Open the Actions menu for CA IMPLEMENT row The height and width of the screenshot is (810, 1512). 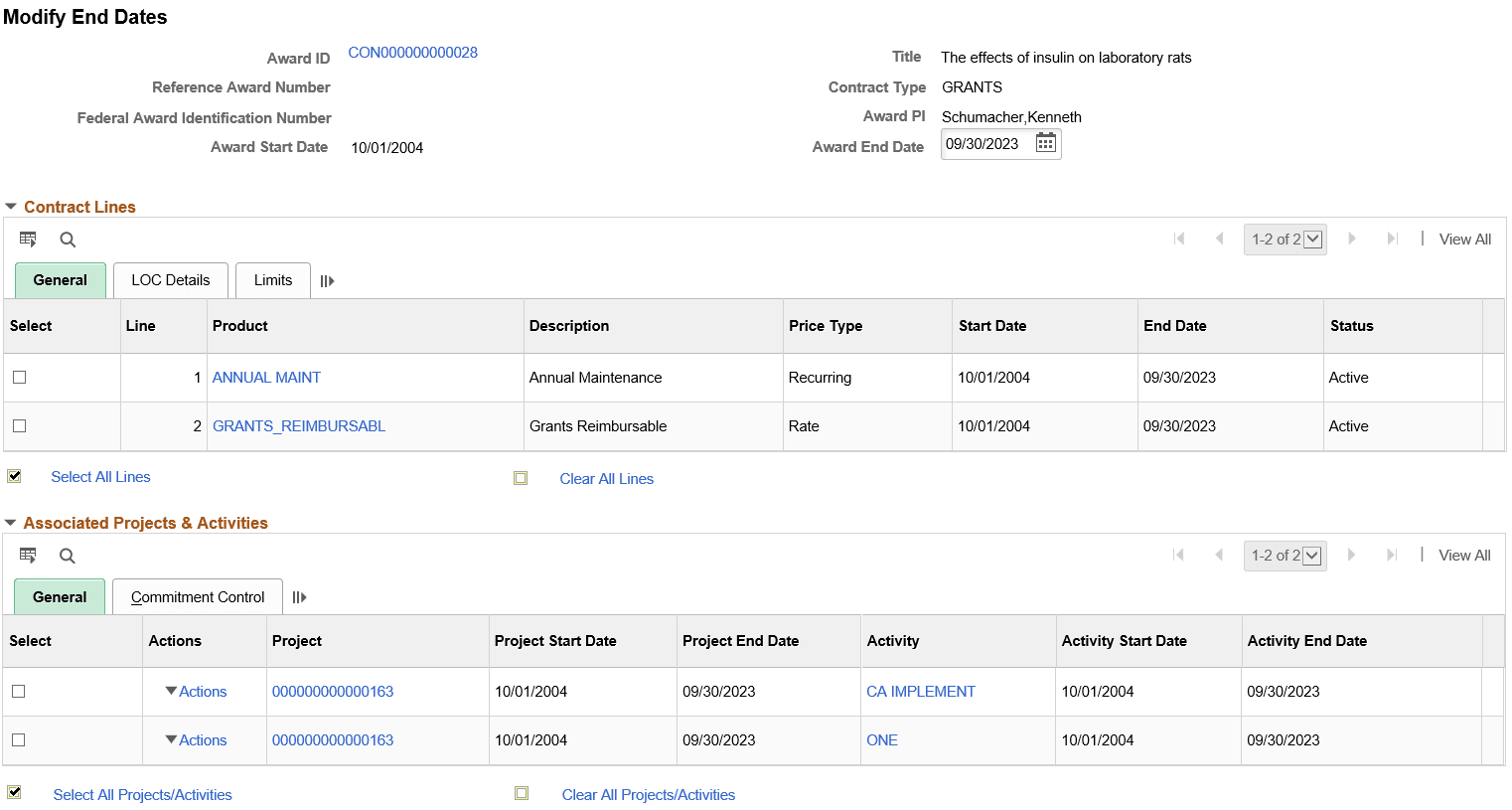click(x=197, y=691)
